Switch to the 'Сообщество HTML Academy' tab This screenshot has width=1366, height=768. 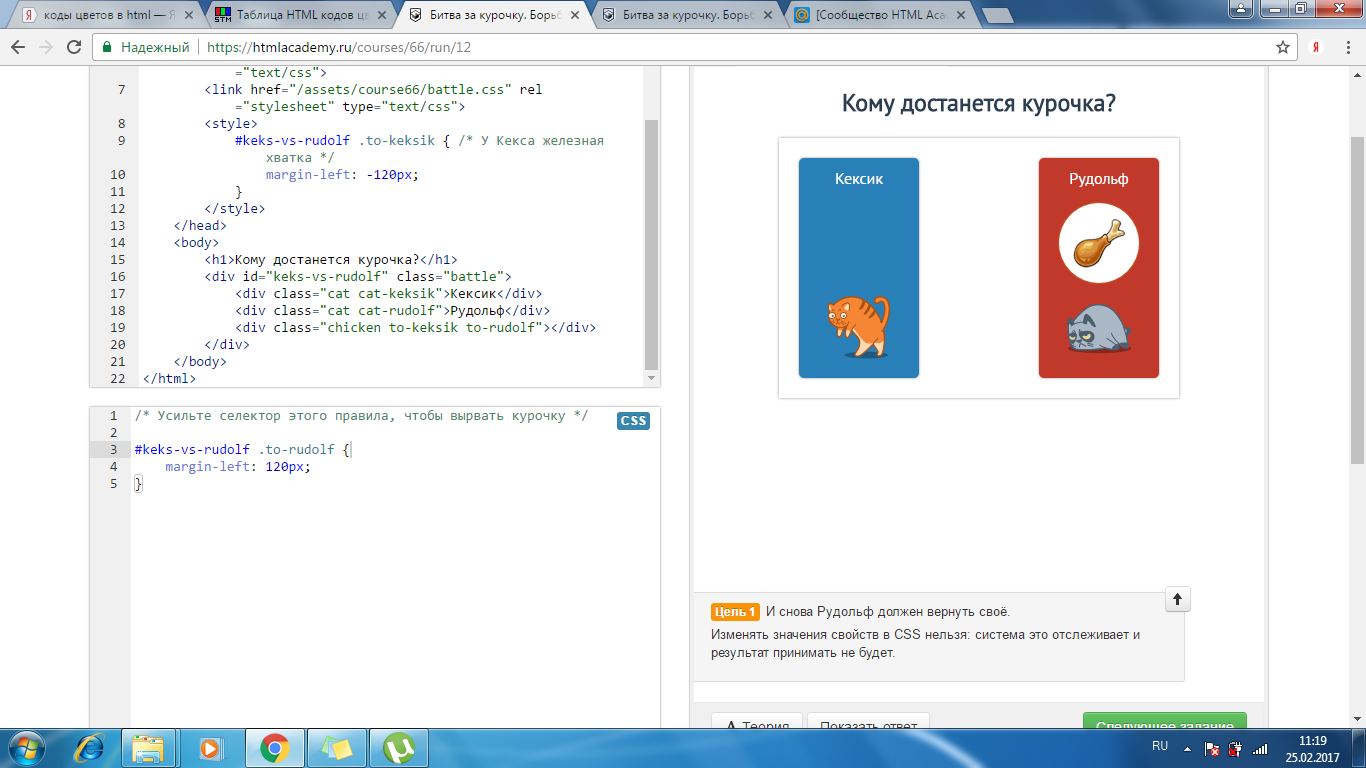pyautogui.click(x=880, y=15)
